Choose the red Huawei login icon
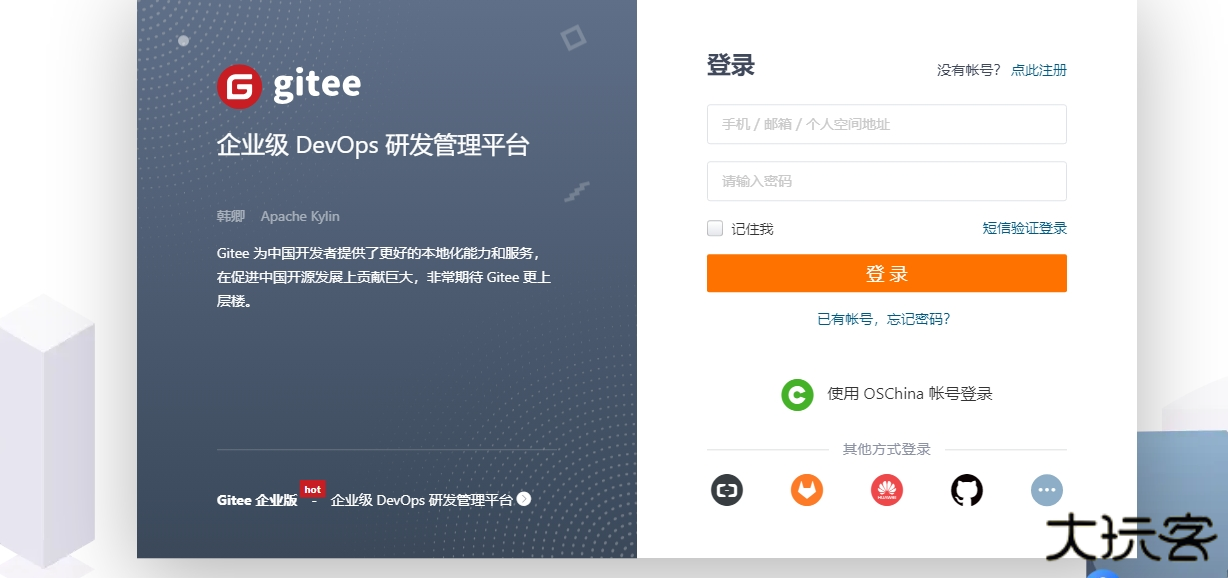1228x578 pixels. [887, 490]
